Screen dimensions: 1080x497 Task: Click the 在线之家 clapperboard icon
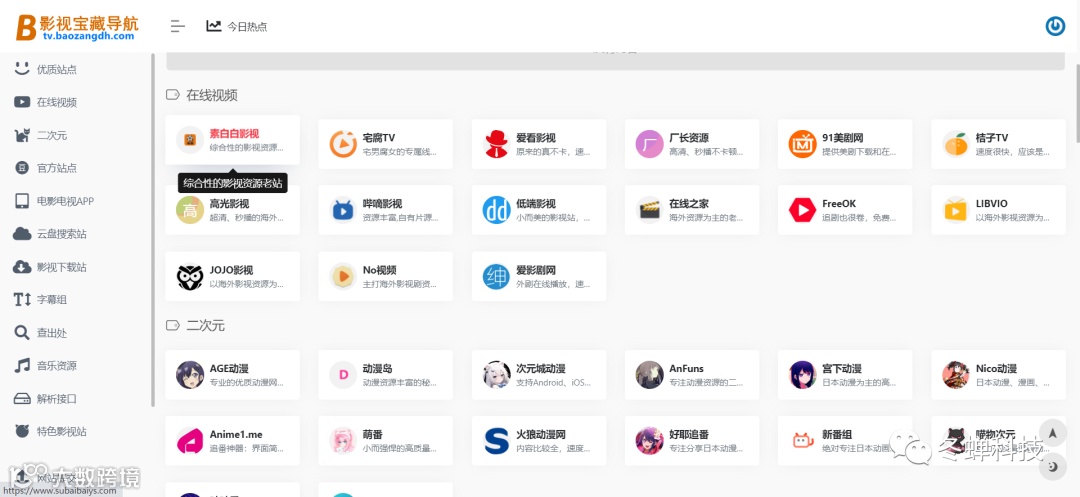[649, 210]
